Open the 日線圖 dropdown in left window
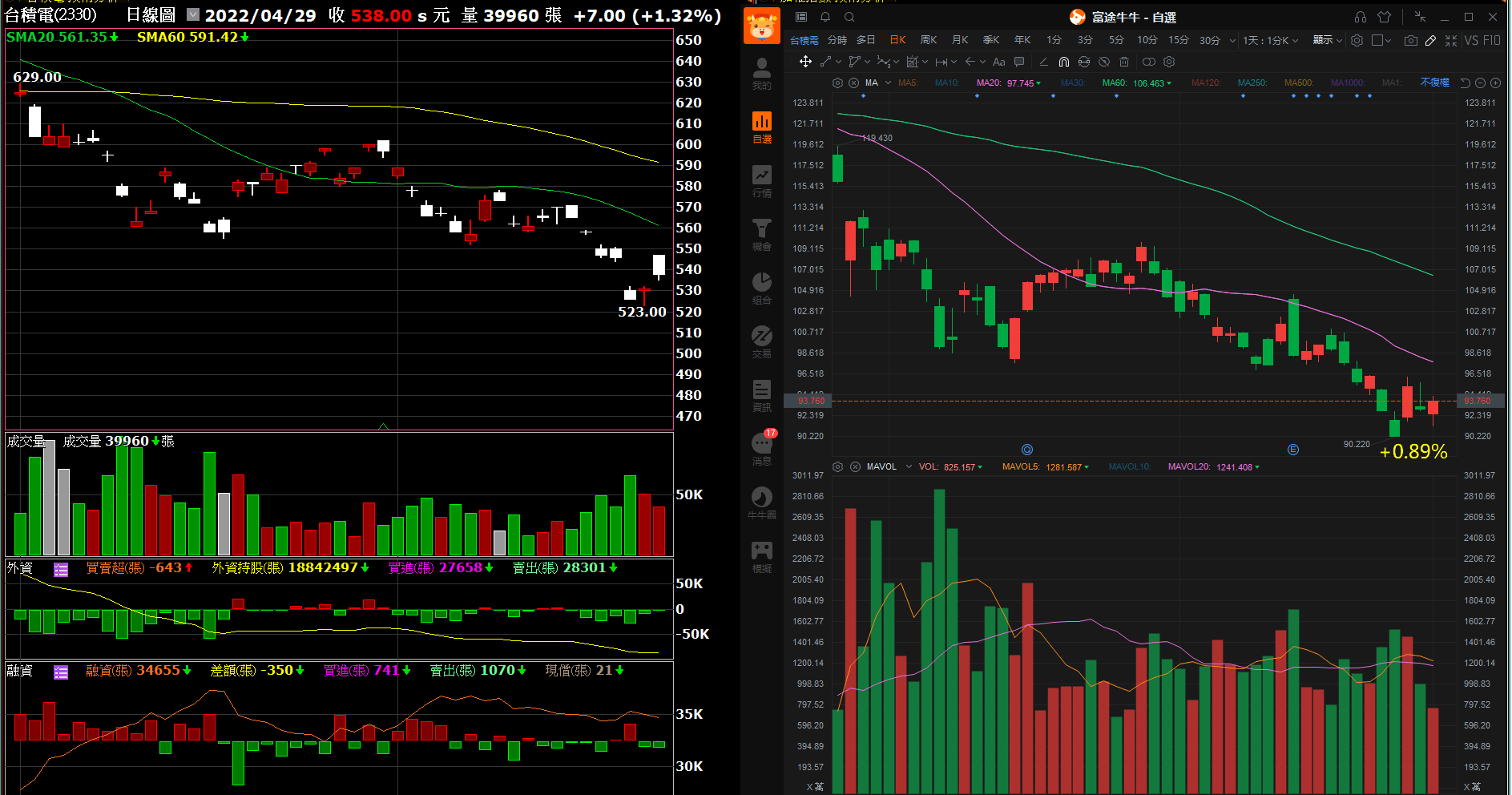 coord(193,14)
